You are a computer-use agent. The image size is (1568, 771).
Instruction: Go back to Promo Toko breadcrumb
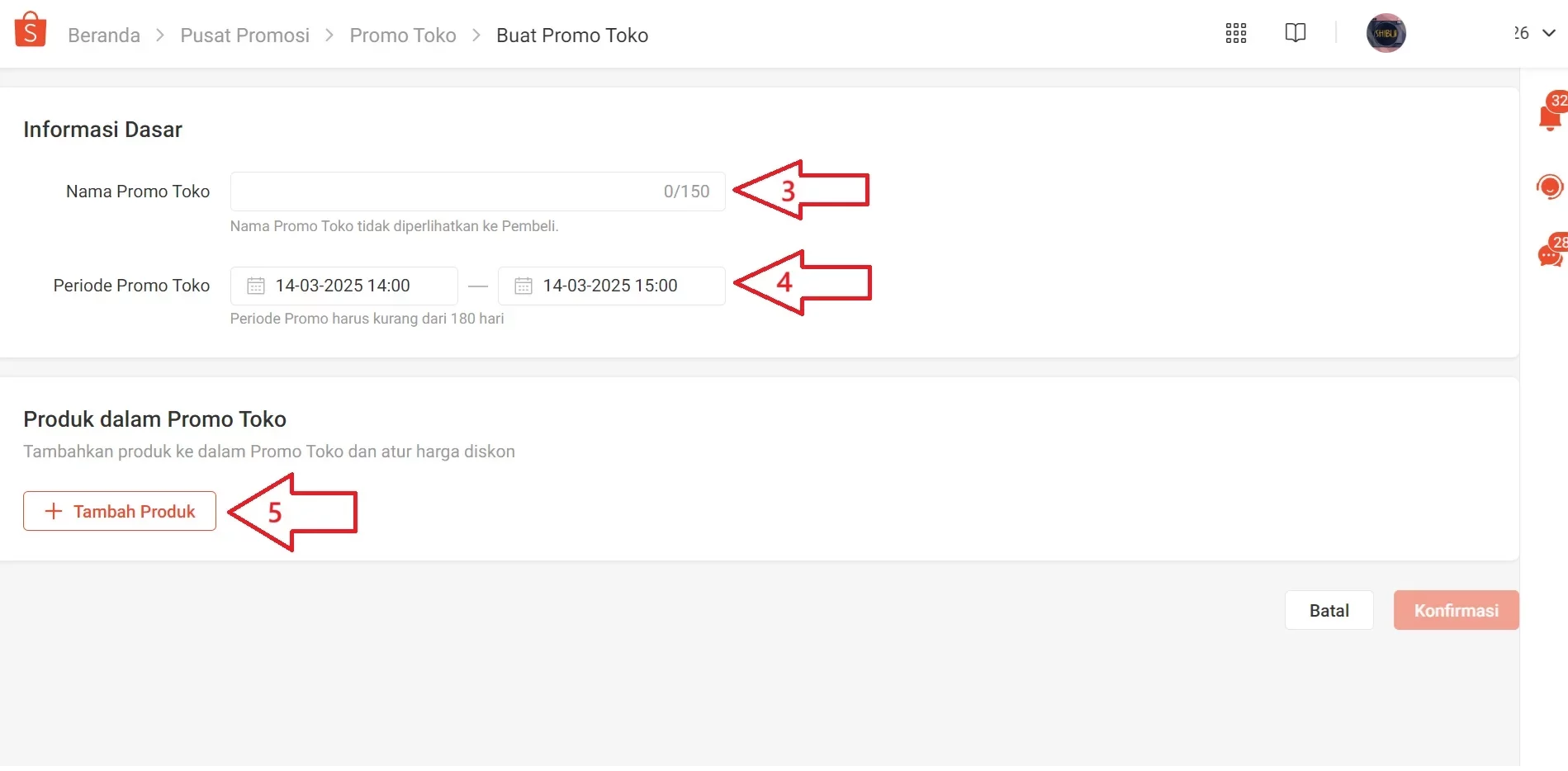coord(403,35)
